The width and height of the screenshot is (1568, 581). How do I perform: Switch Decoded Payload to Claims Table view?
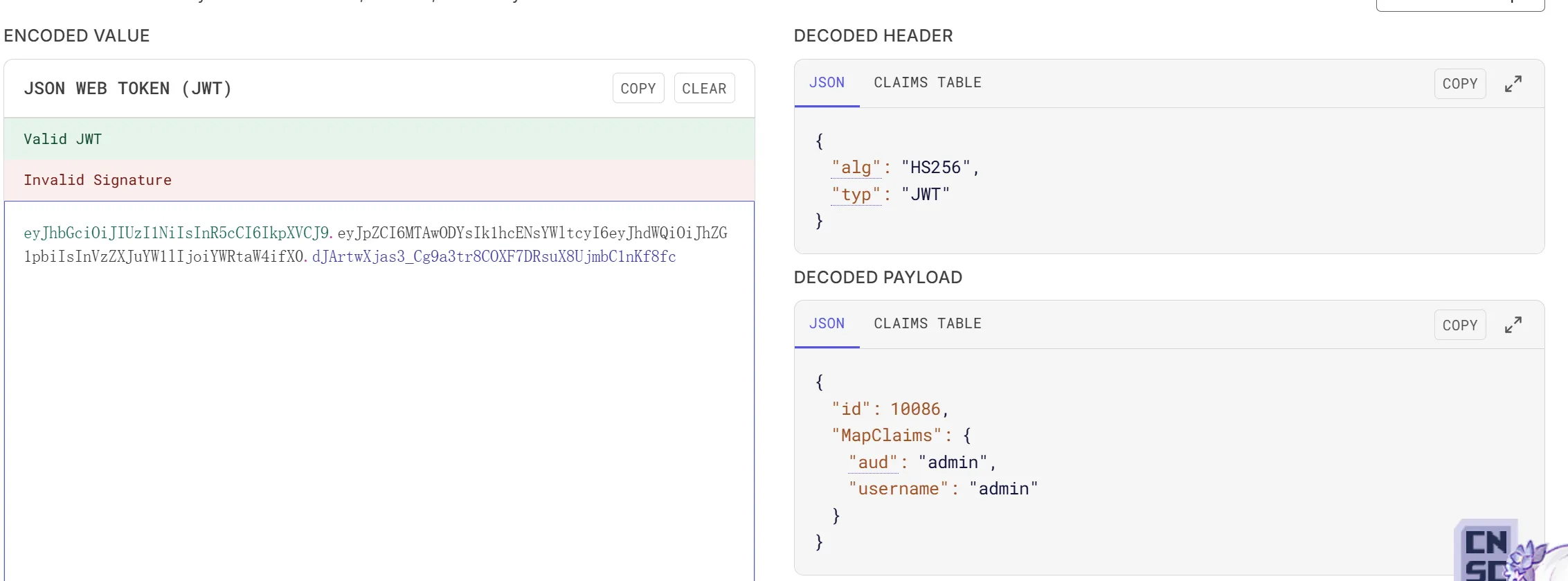coord(928,324)
